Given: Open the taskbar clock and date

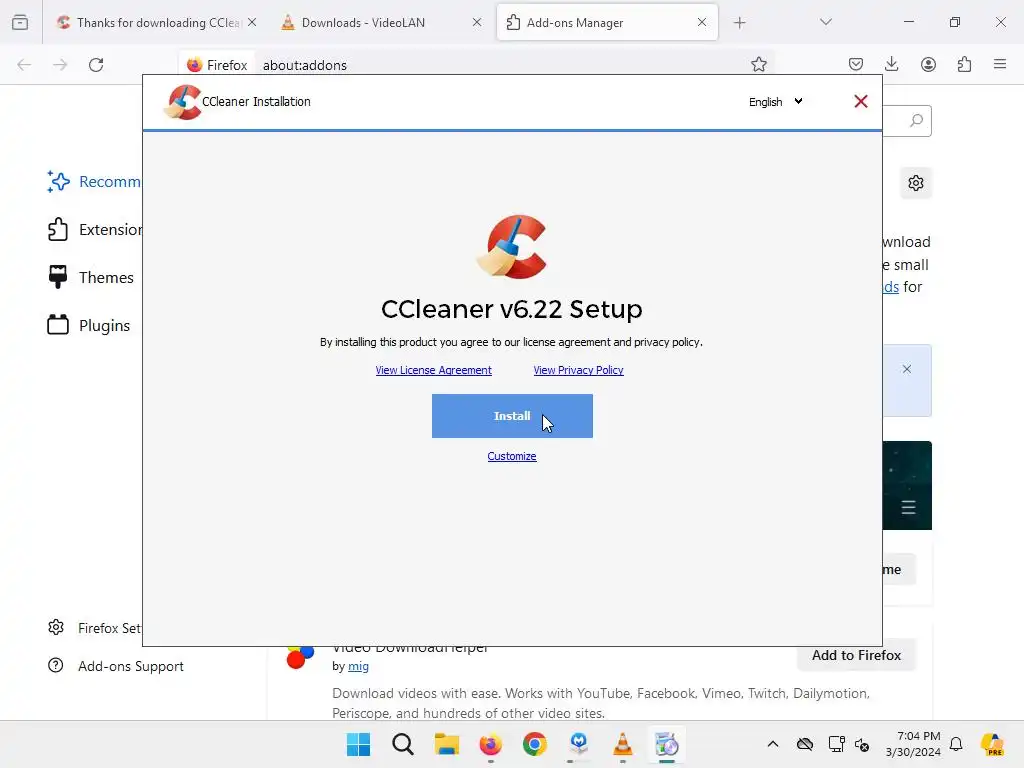Looking at the screenshot, I should [913, 744].
